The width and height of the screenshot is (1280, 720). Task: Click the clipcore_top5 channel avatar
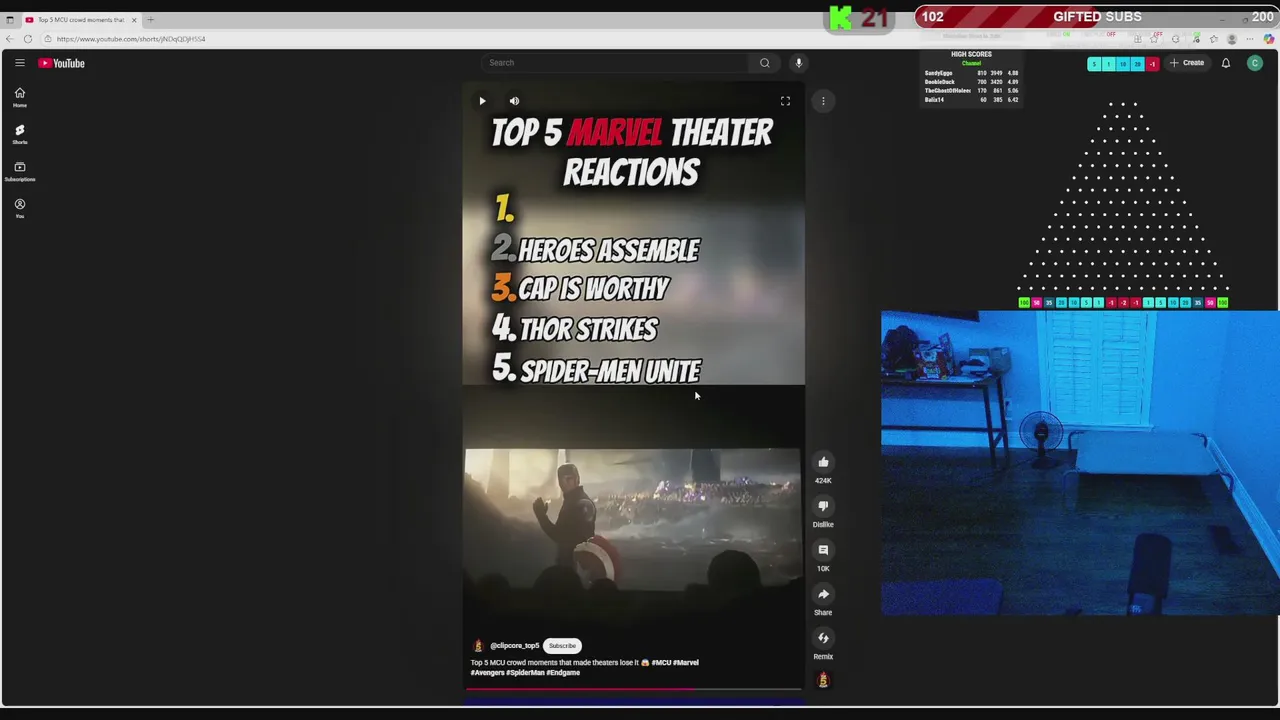[x=478, y=646]
